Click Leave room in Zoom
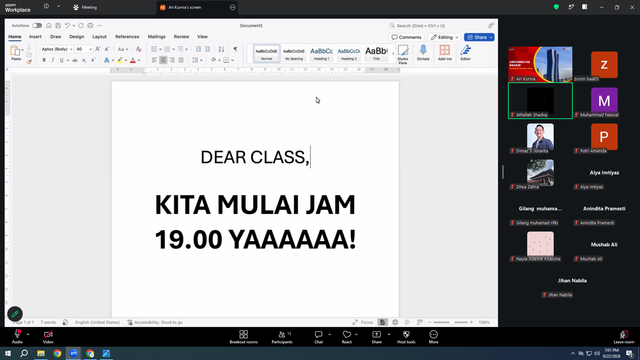Screen dimensions: 640x360 coord(624,337)
